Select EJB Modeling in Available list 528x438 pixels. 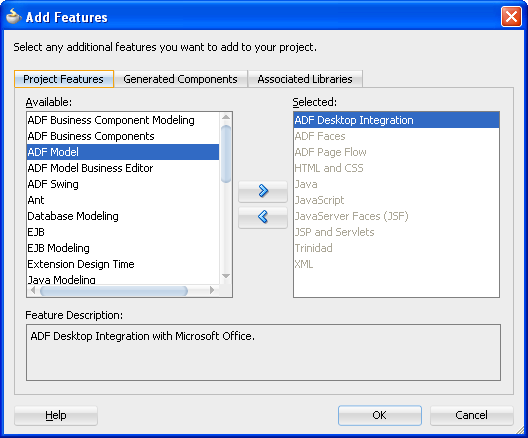pyautogui.click(x=123, y=248)
